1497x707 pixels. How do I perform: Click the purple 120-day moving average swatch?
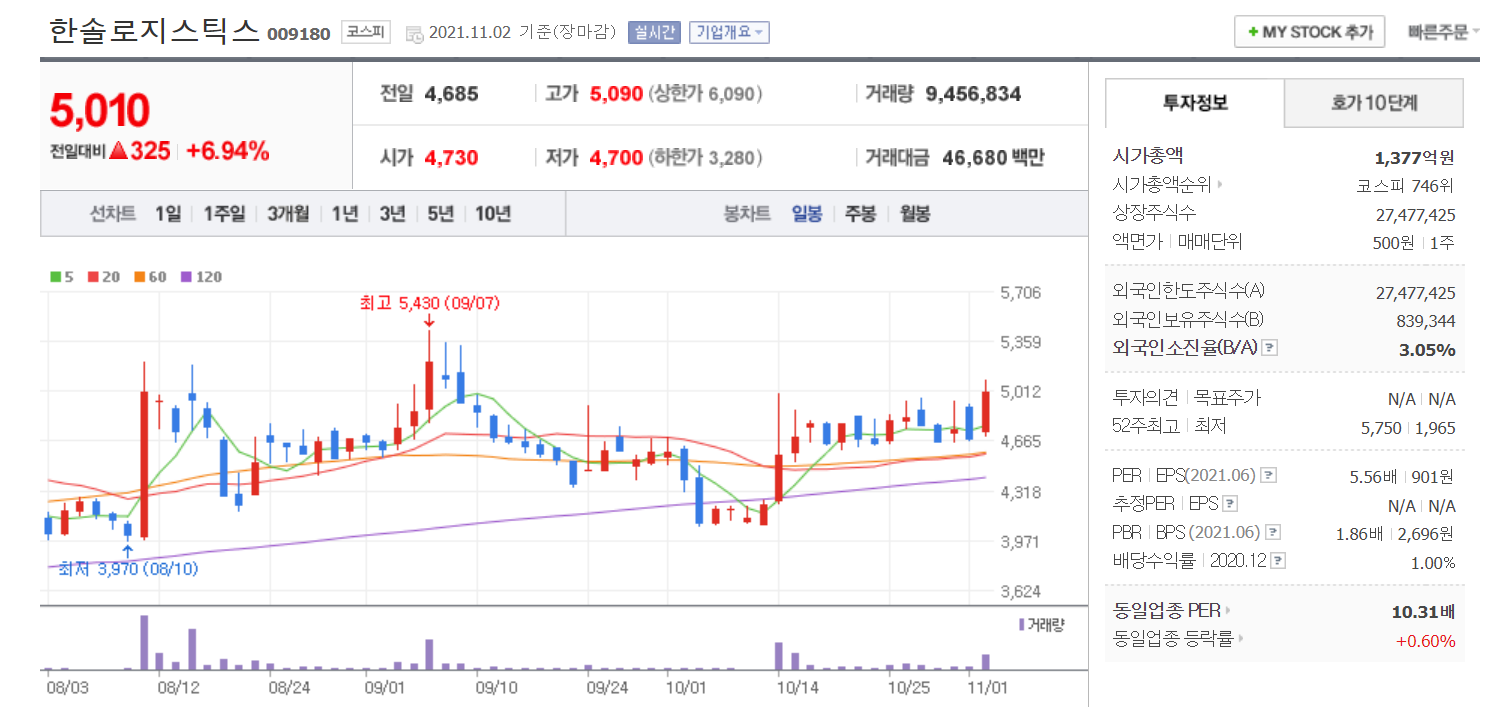click(185, 277)
